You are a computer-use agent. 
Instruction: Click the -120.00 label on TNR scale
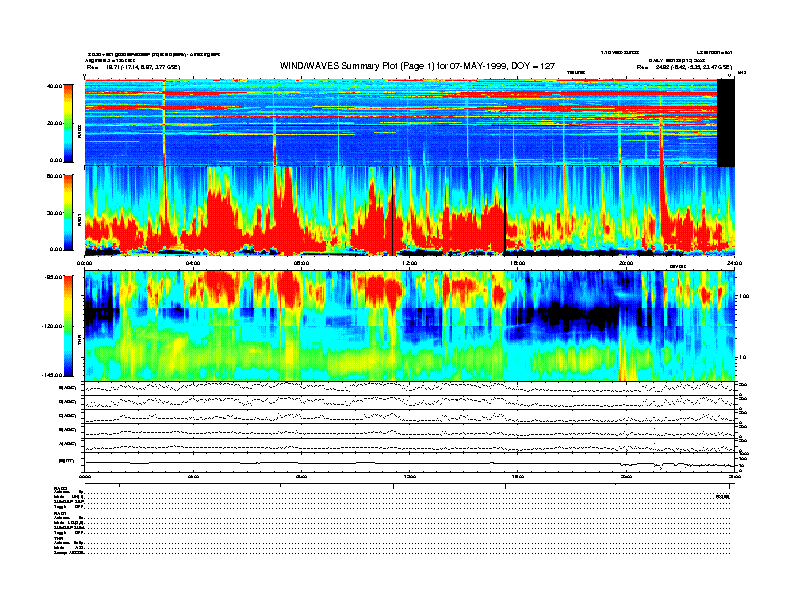click(x=52, y=326)
